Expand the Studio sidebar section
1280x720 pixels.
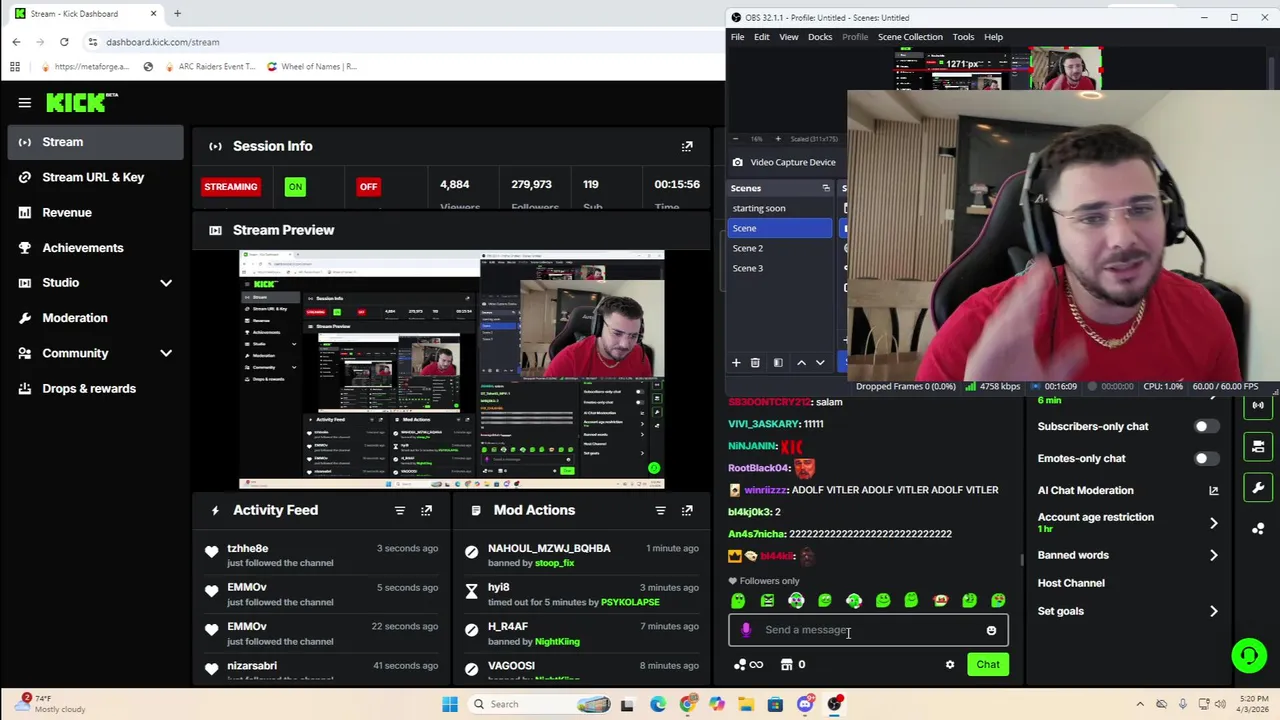166,283
